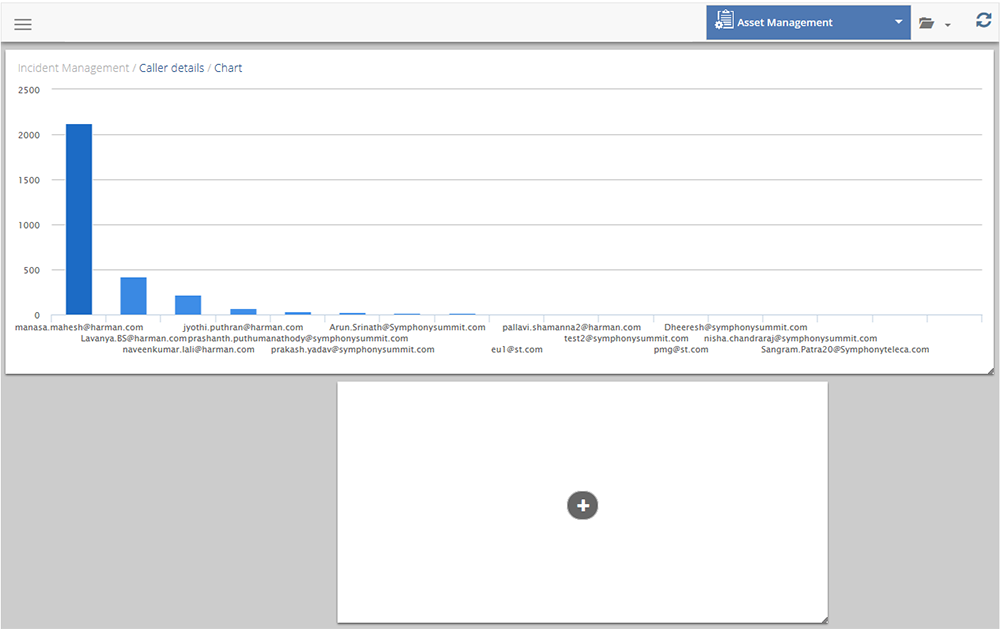Click the Asset Management clipboard gear icon

click(x=724, y=21)
